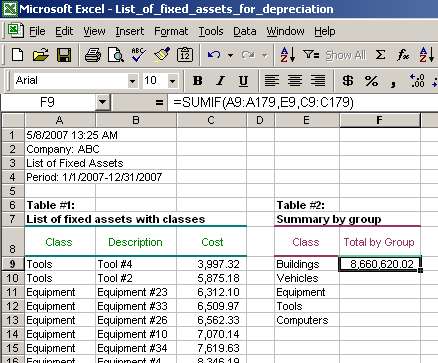Viewport: 438px width, 363px height.
Task: Click the Select All corner button
Action: (13, 120)
